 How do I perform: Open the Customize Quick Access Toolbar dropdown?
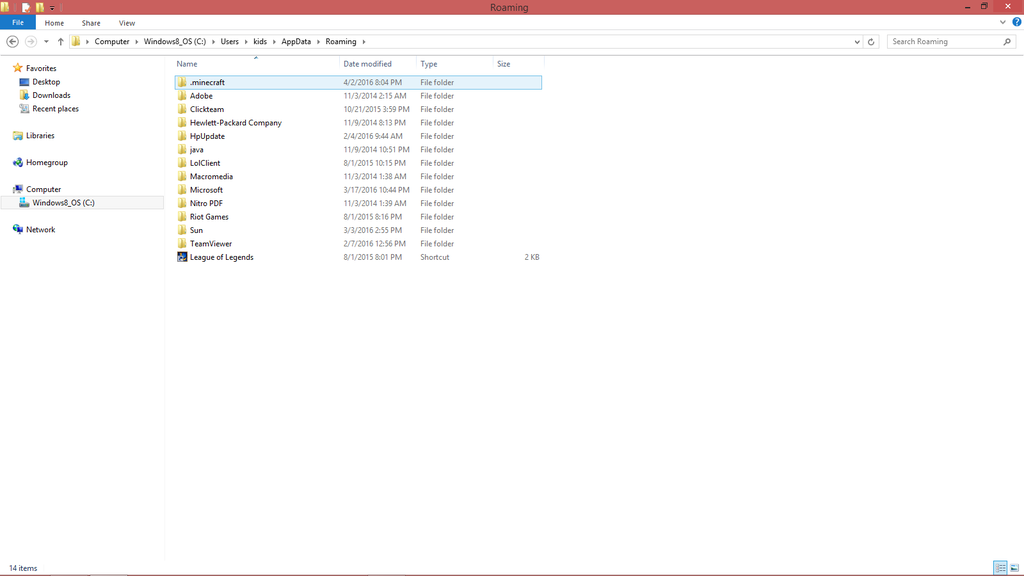coord(52,8)
